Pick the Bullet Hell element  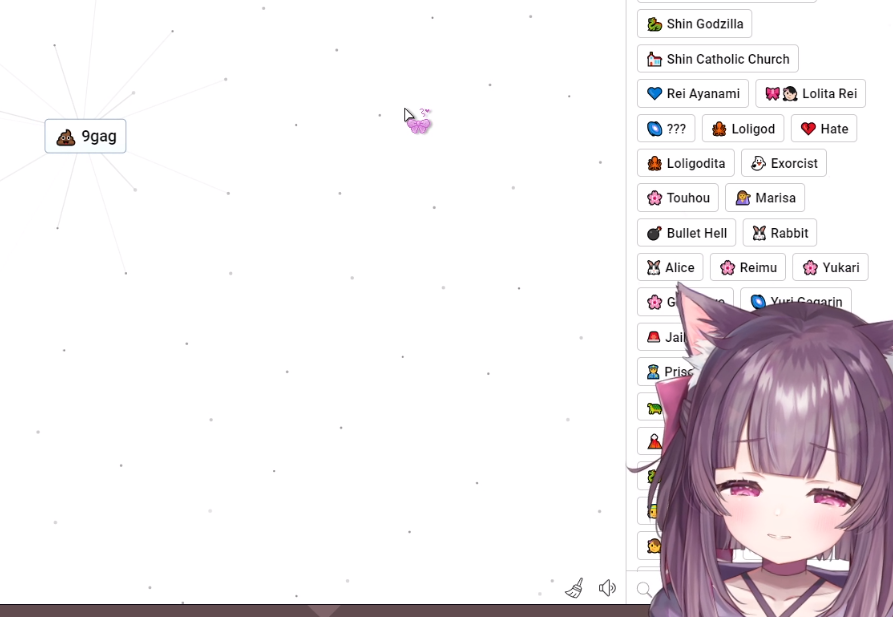tap(686, 233)
